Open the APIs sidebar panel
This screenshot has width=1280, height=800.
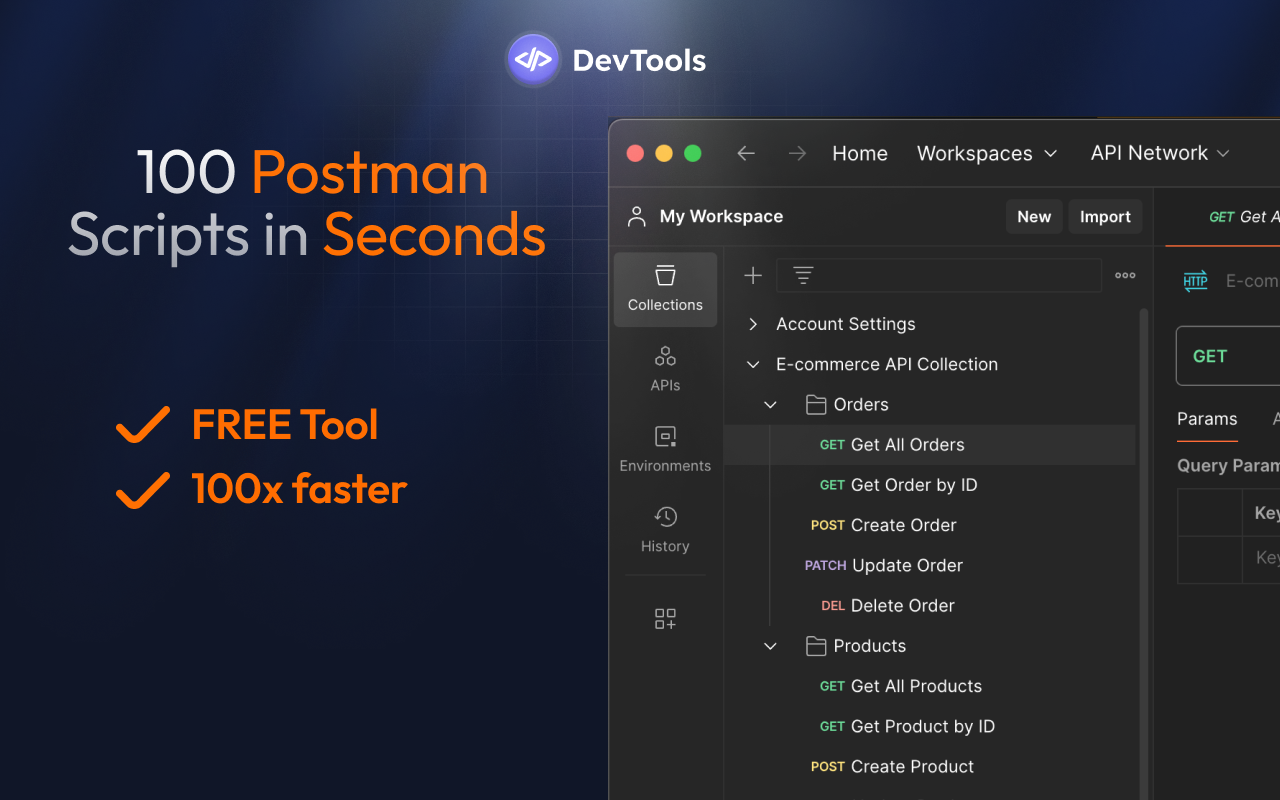coord(665,369)
